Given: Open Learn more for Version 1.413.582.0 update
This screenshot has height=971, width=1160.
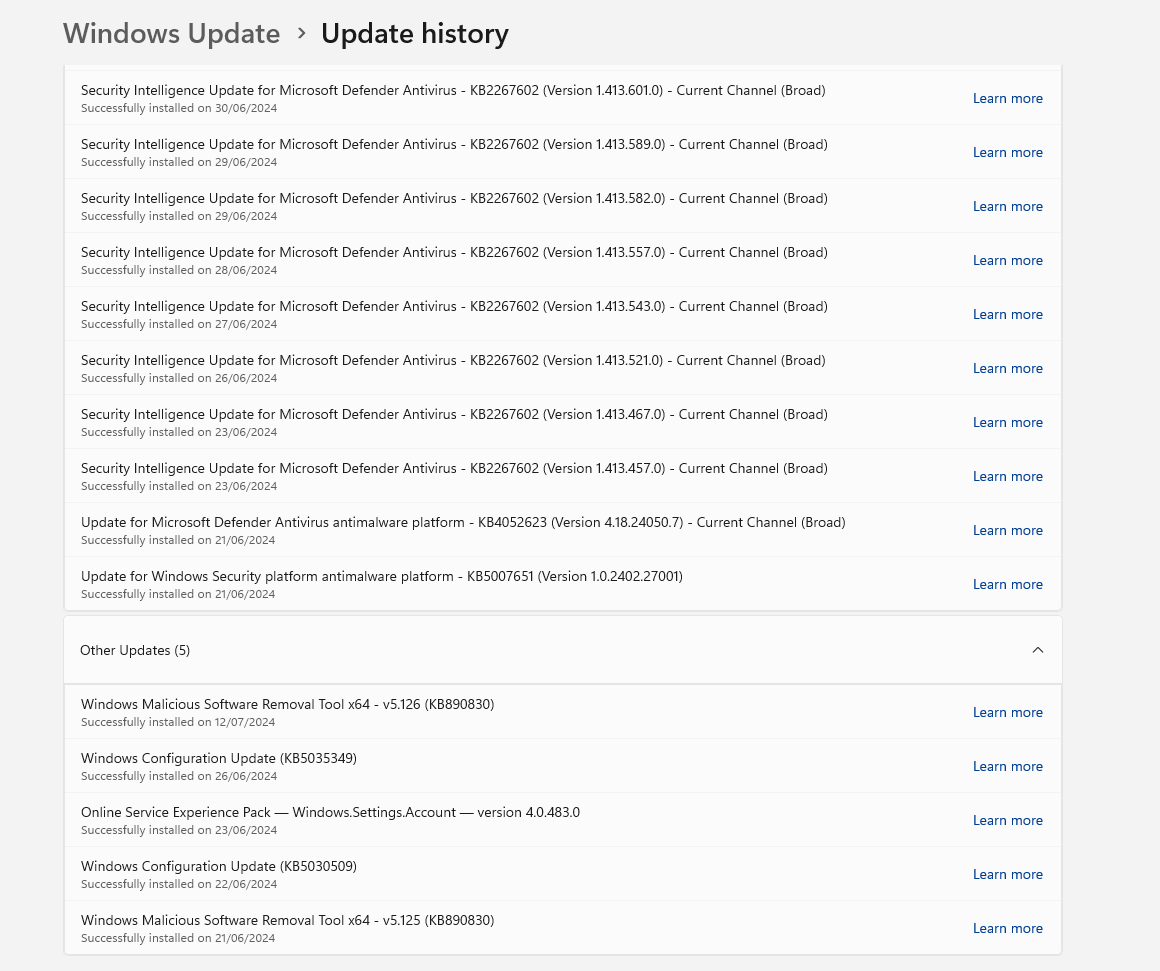Looking at the screenshot, I should tap(1008, 206).
